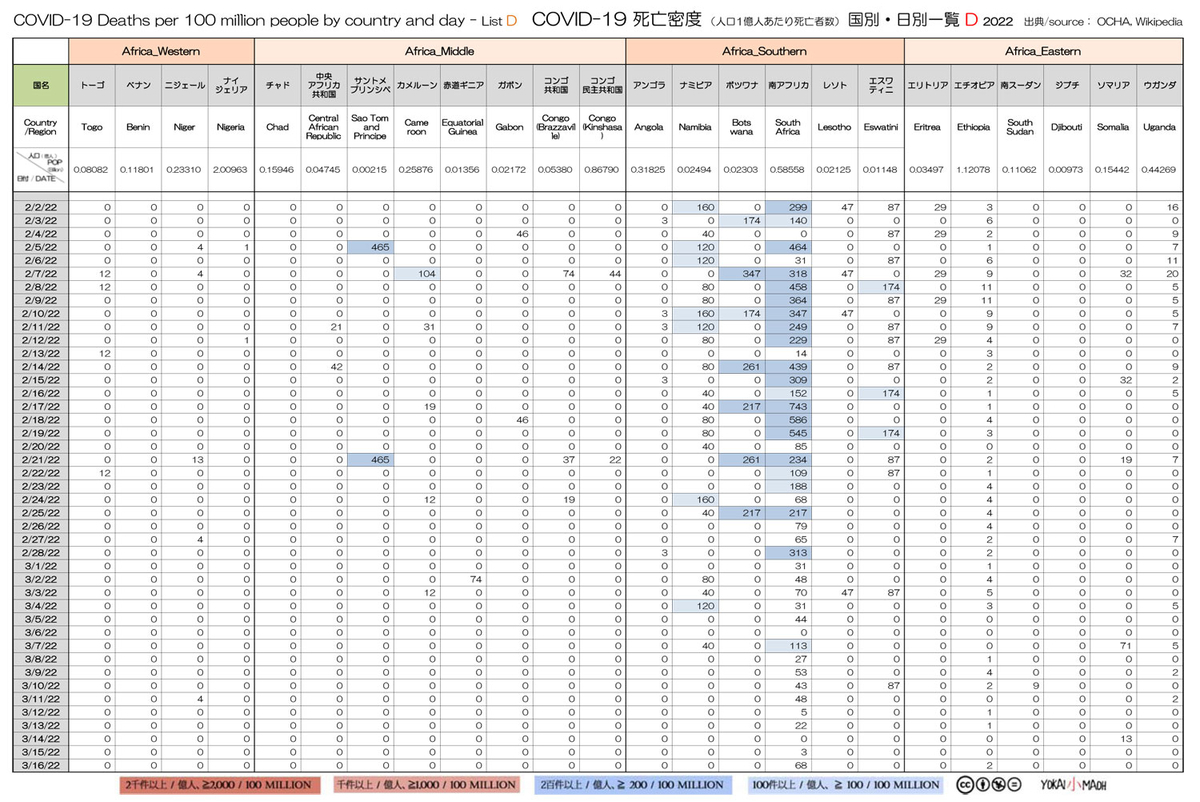This screenshot has height=802, width=1200.
Task: Click Niger value 13 on 2/21/22
Action: point(185,459)
